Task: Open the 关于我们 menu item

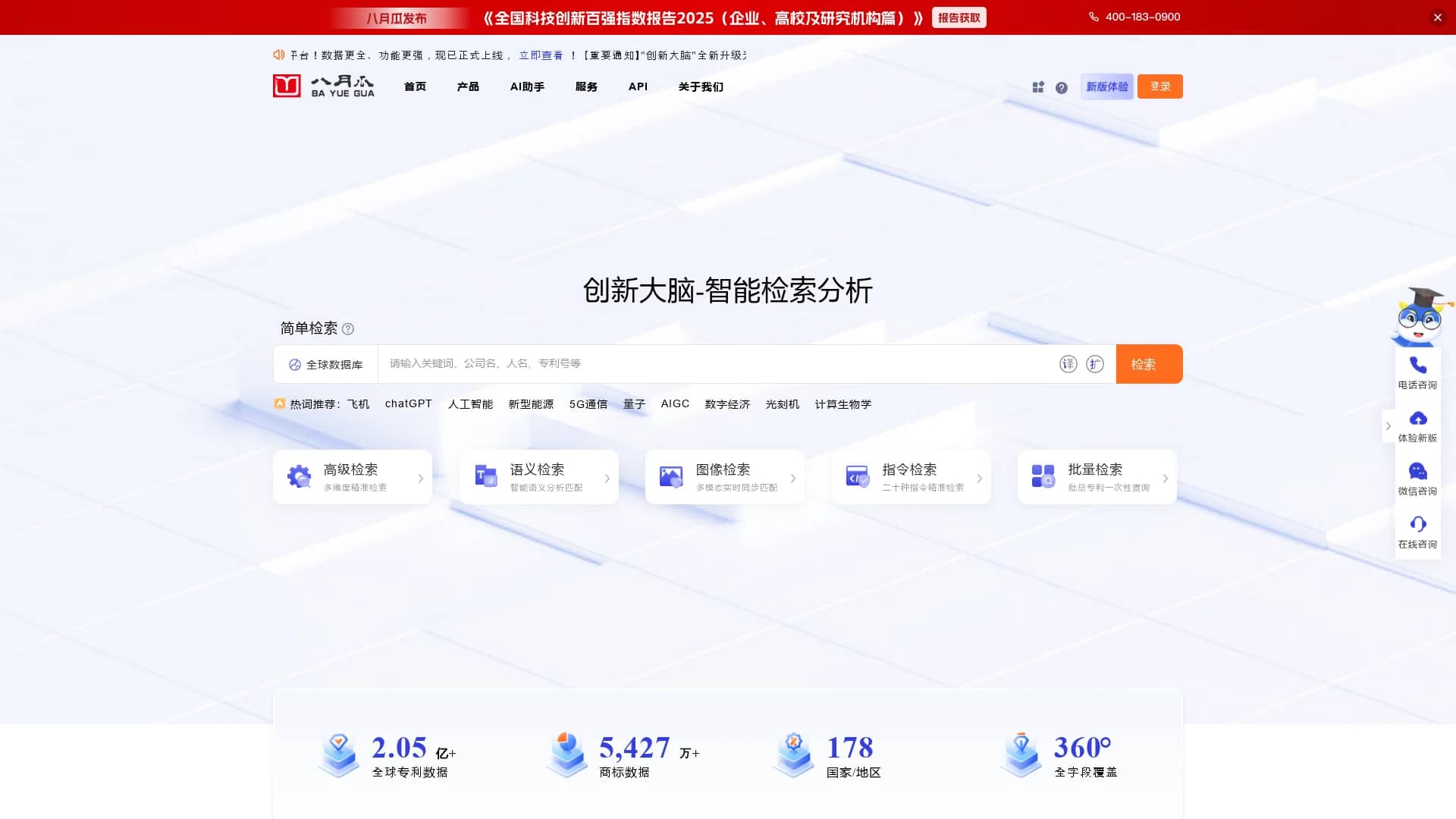Action: [701, 87]
